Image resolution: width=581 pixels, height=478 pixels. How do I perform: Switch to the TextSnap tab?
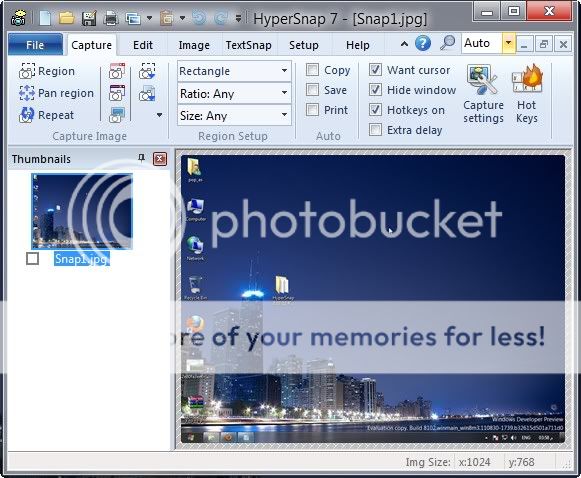pyautogui.click(x=248, y=45)
